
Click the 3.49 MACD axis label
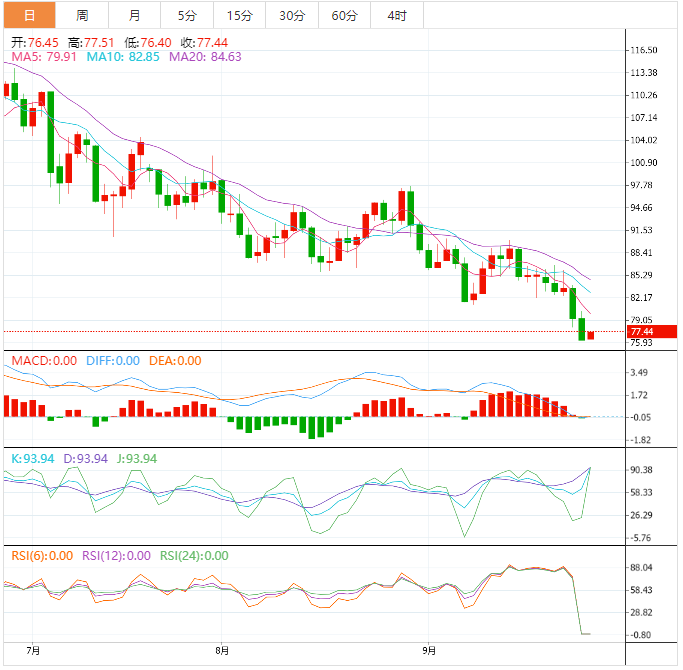pos(639,373)
